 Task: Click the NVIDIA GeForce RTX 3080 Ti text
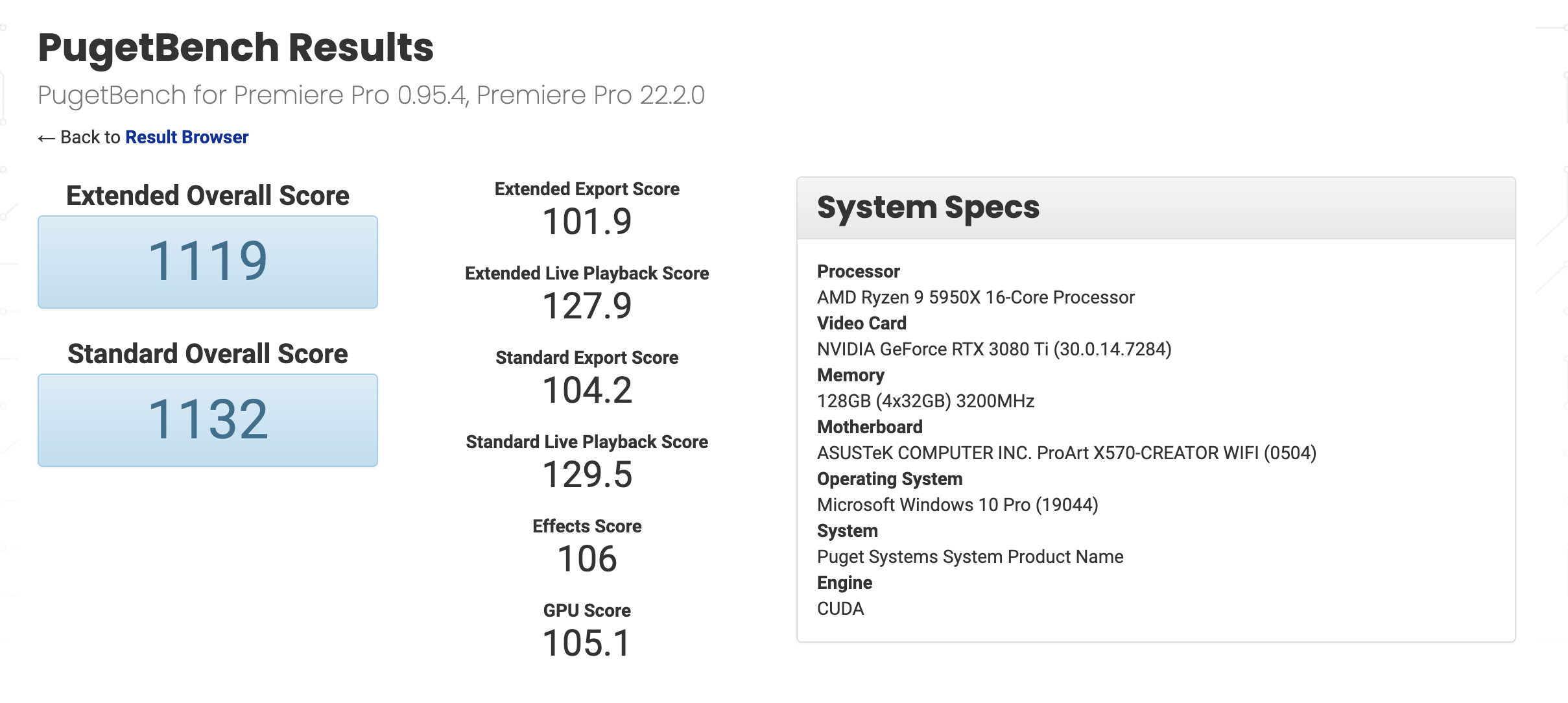pyautogui.click(x=993, y=350)
